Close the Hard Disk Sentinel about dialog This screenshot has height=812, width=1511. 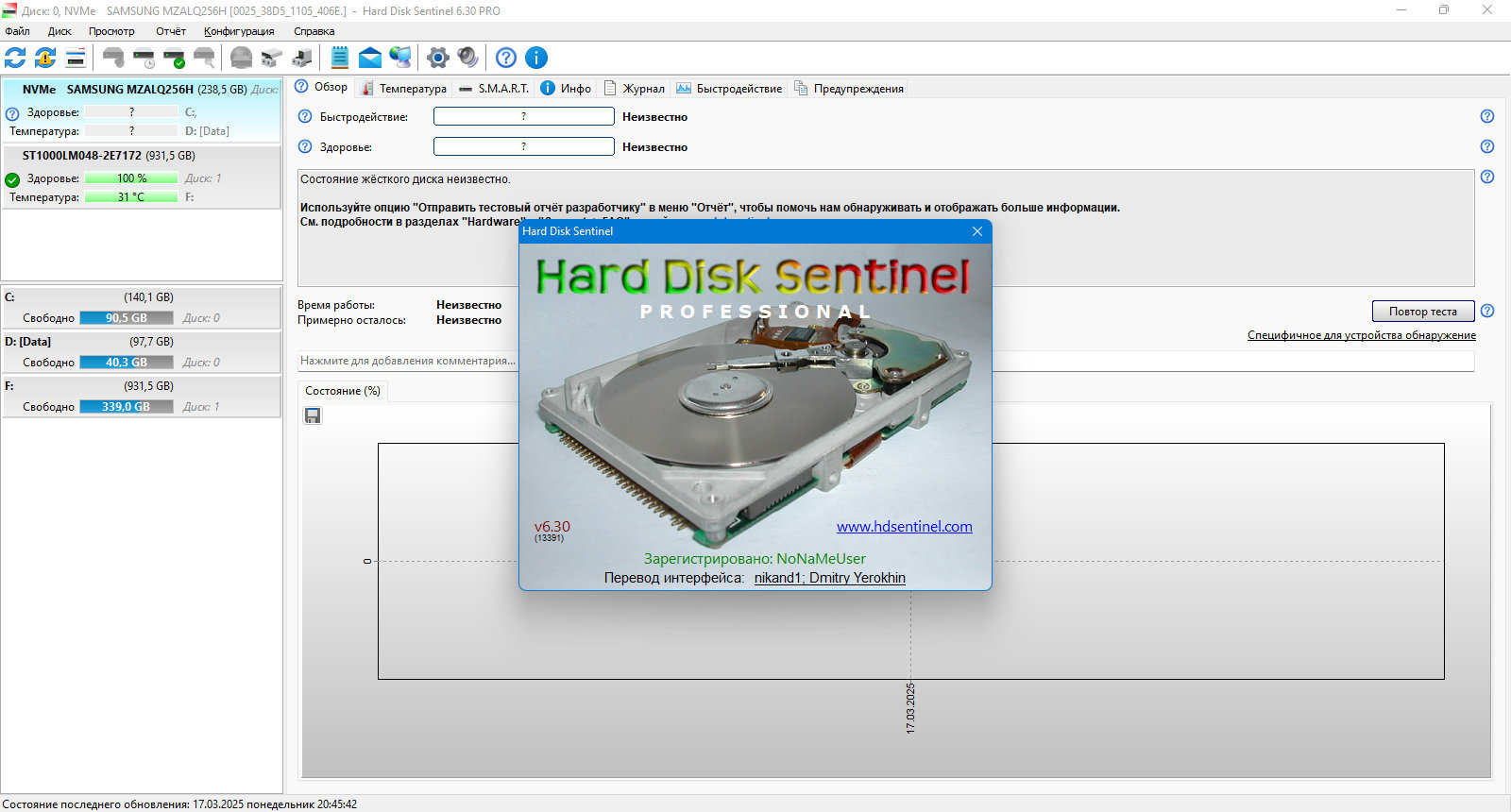(x=977, y=231)
